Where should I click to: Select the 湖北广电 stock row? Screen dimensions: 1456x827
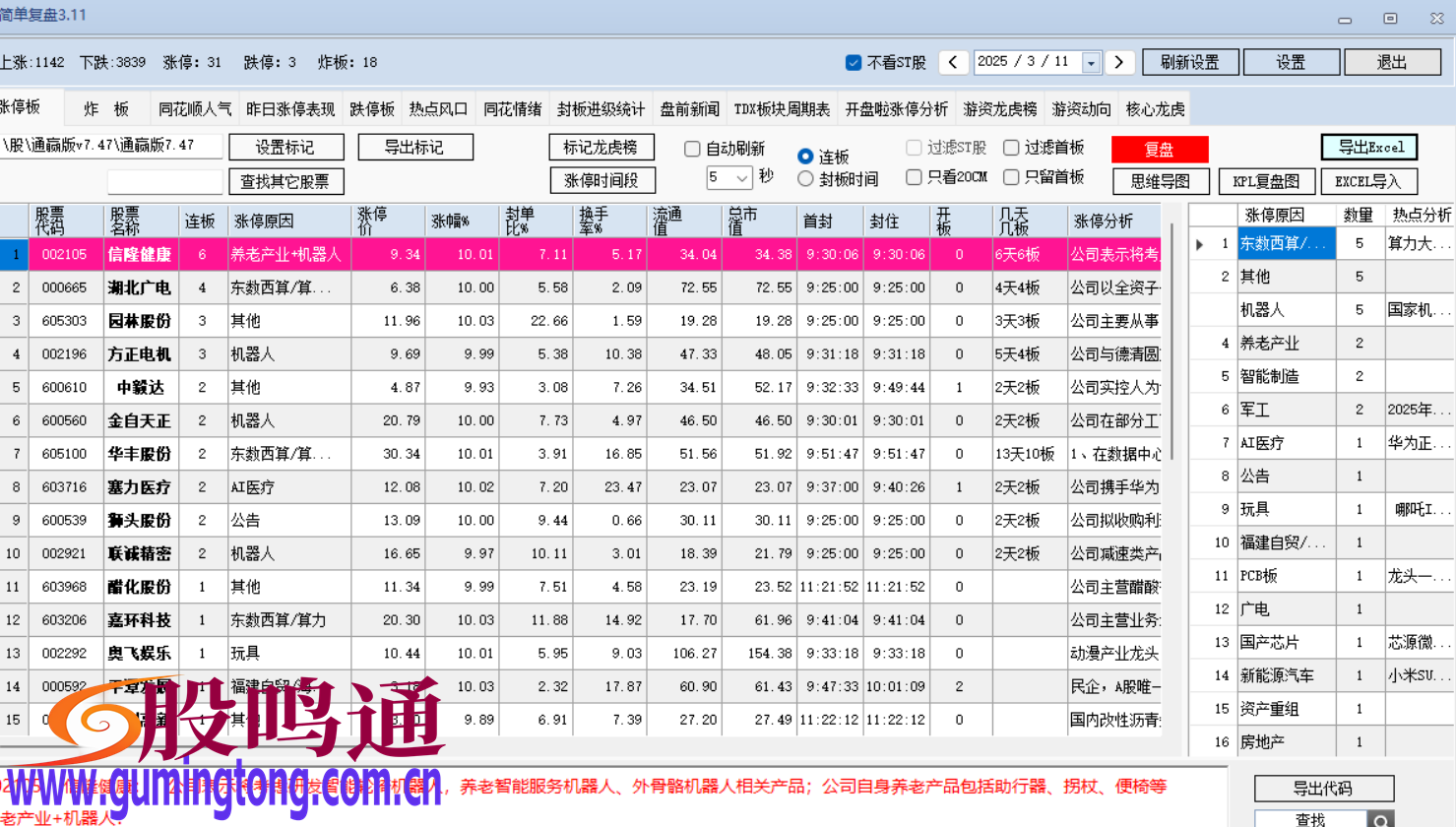tap(581, 287)
